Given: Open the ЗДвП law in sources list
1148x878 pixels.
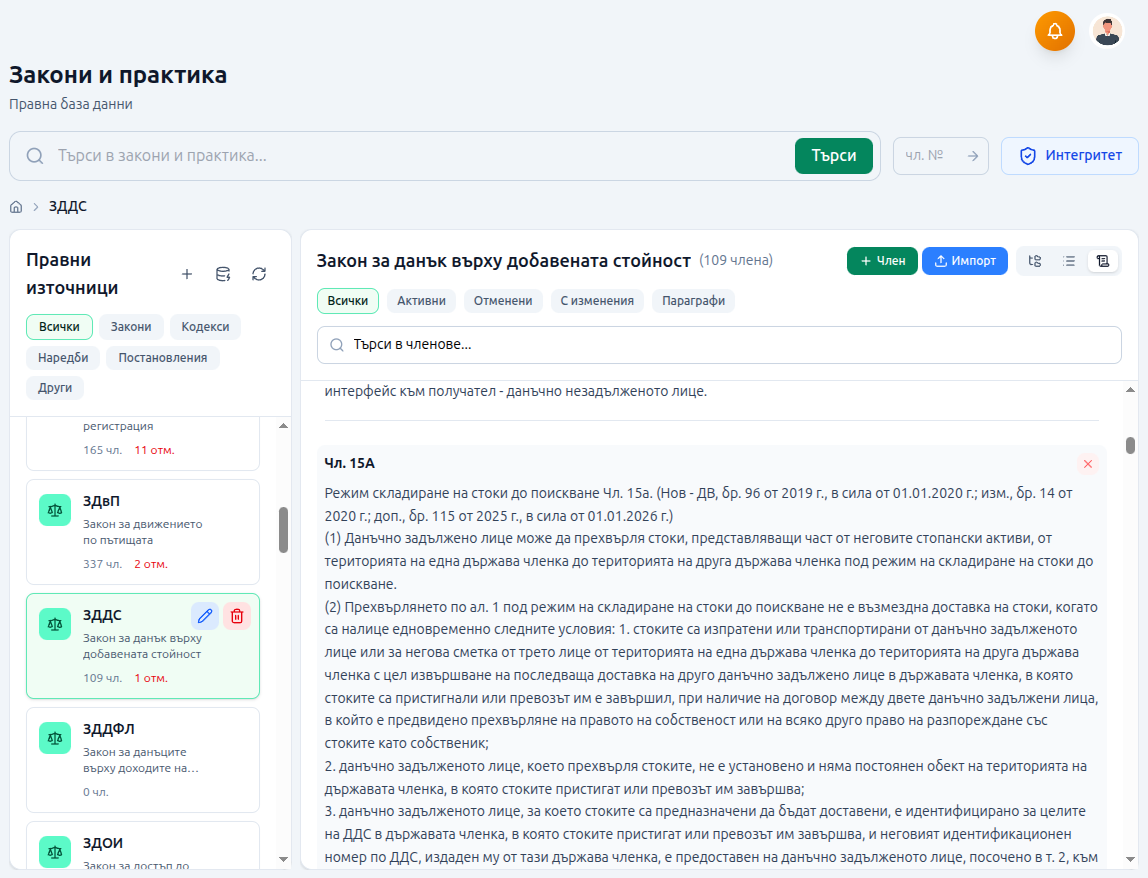Looking at the screenshot, I should [x=142, y=530].
